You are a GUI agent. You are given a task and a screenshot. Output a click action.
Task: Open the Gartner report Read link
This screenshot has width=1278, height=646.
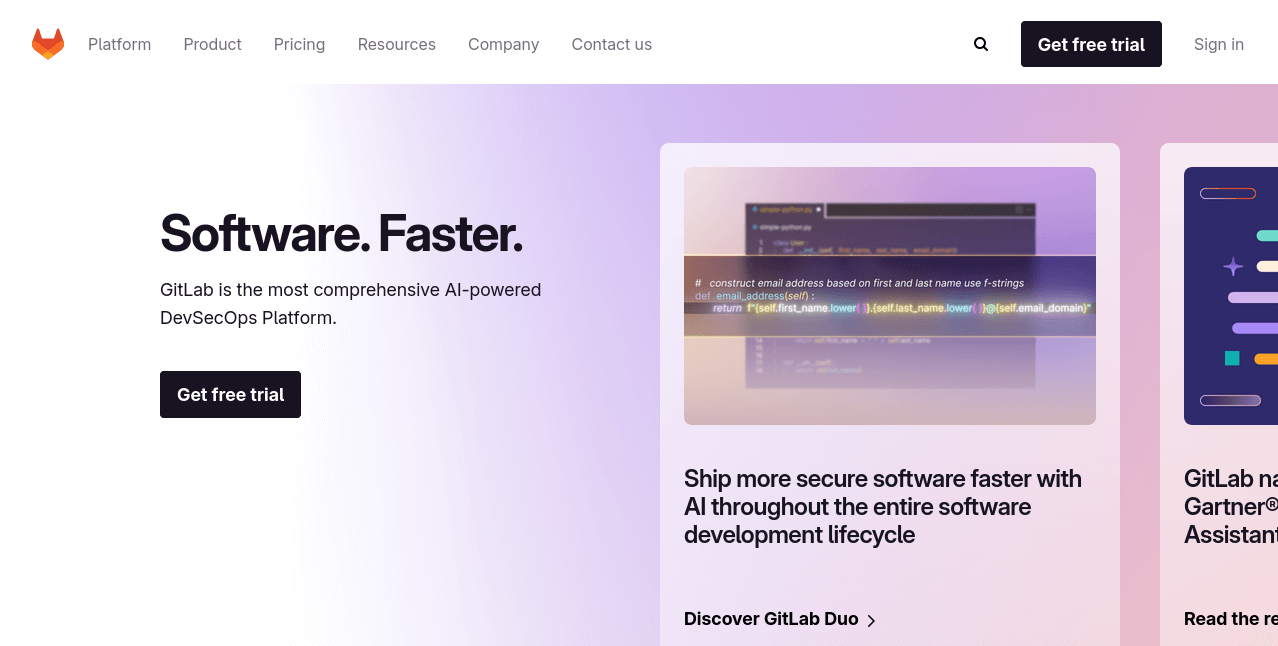coord(1229,618)
